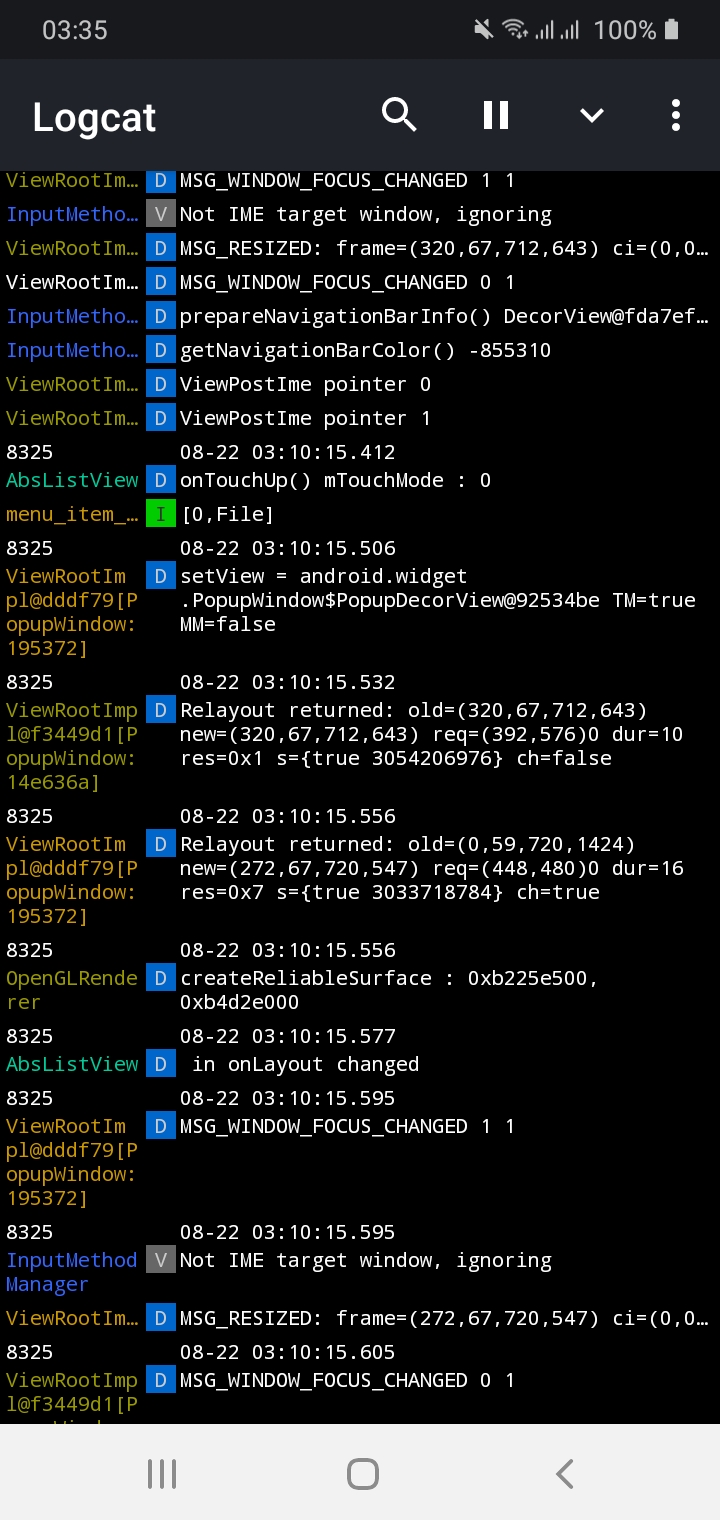Viewport: 720px width, 1520px height.
Task: Click the blue D level badge on MSG_WINDOW_FOCUS_CHANGED
Action: (x=160, y=181)
